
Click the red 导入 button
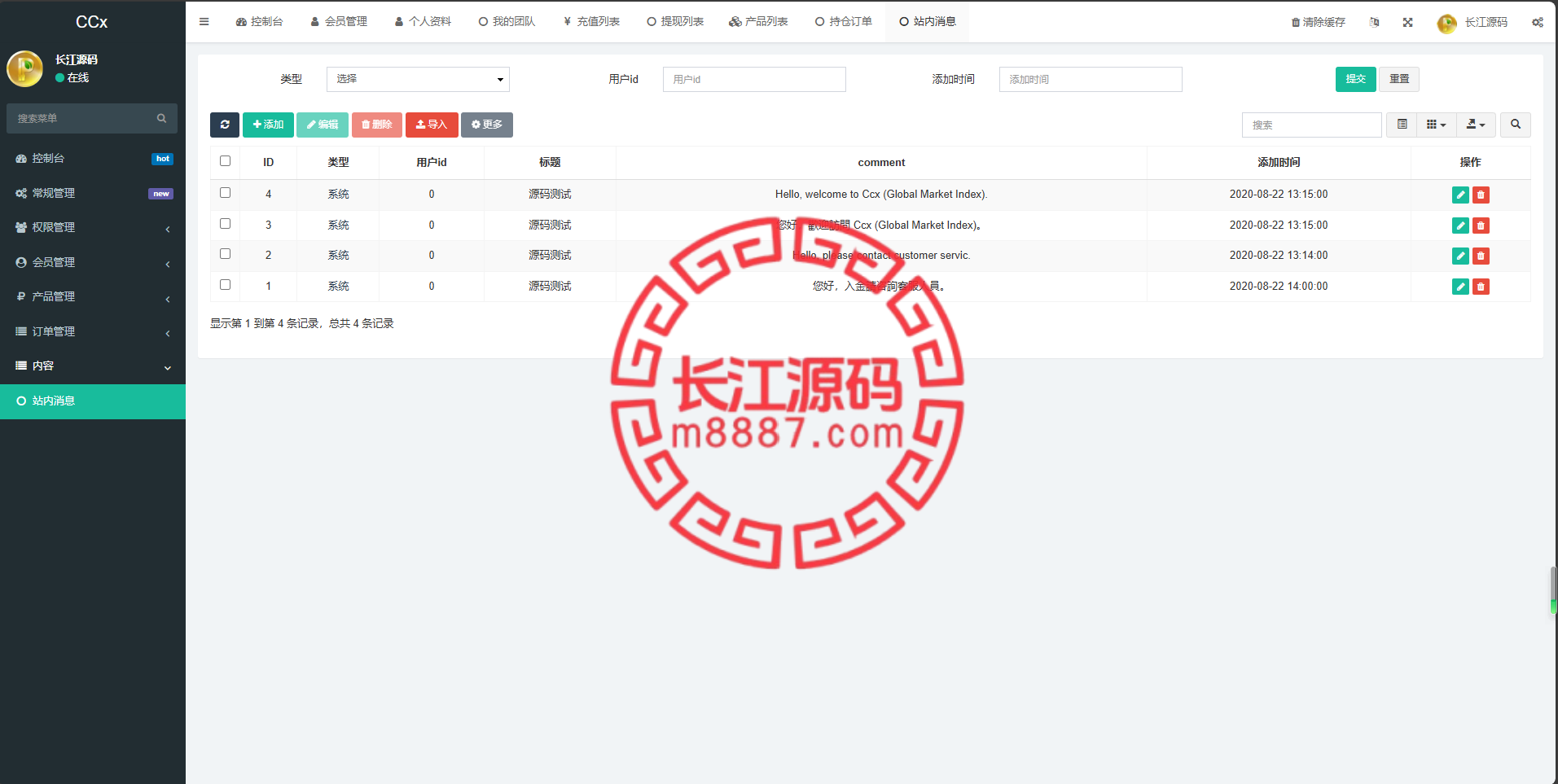tap(432, 125)
